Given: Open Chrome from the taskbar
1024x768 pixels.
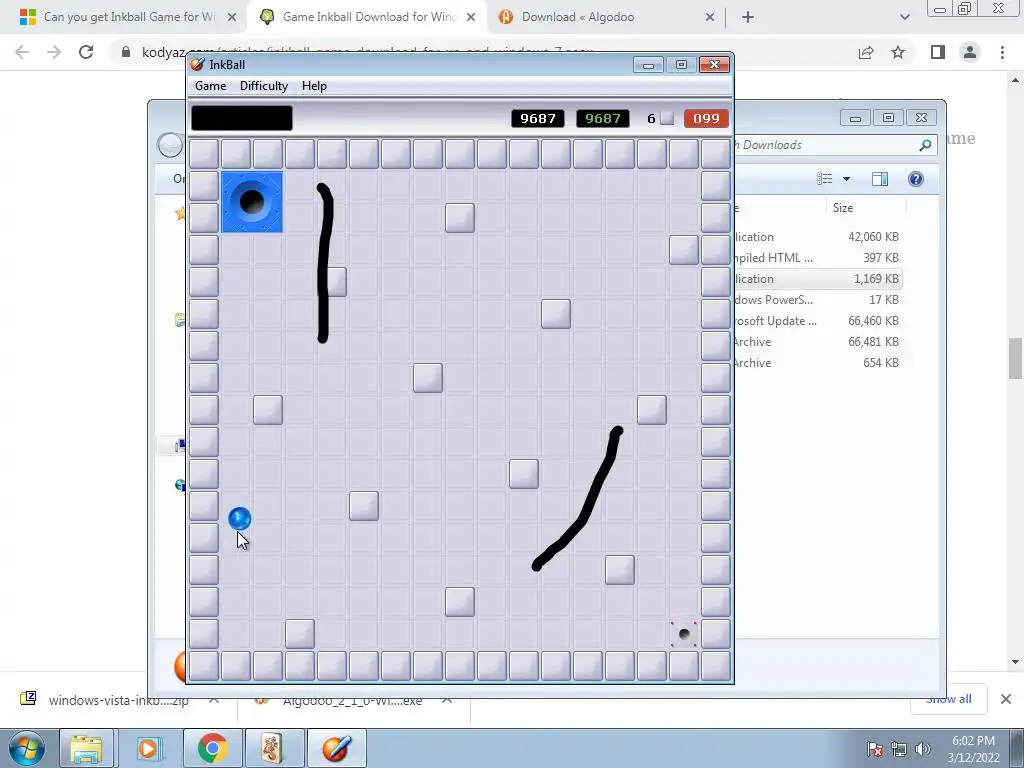Looking at the screenshot, I should pyautogui.click(x=212, y=748).
